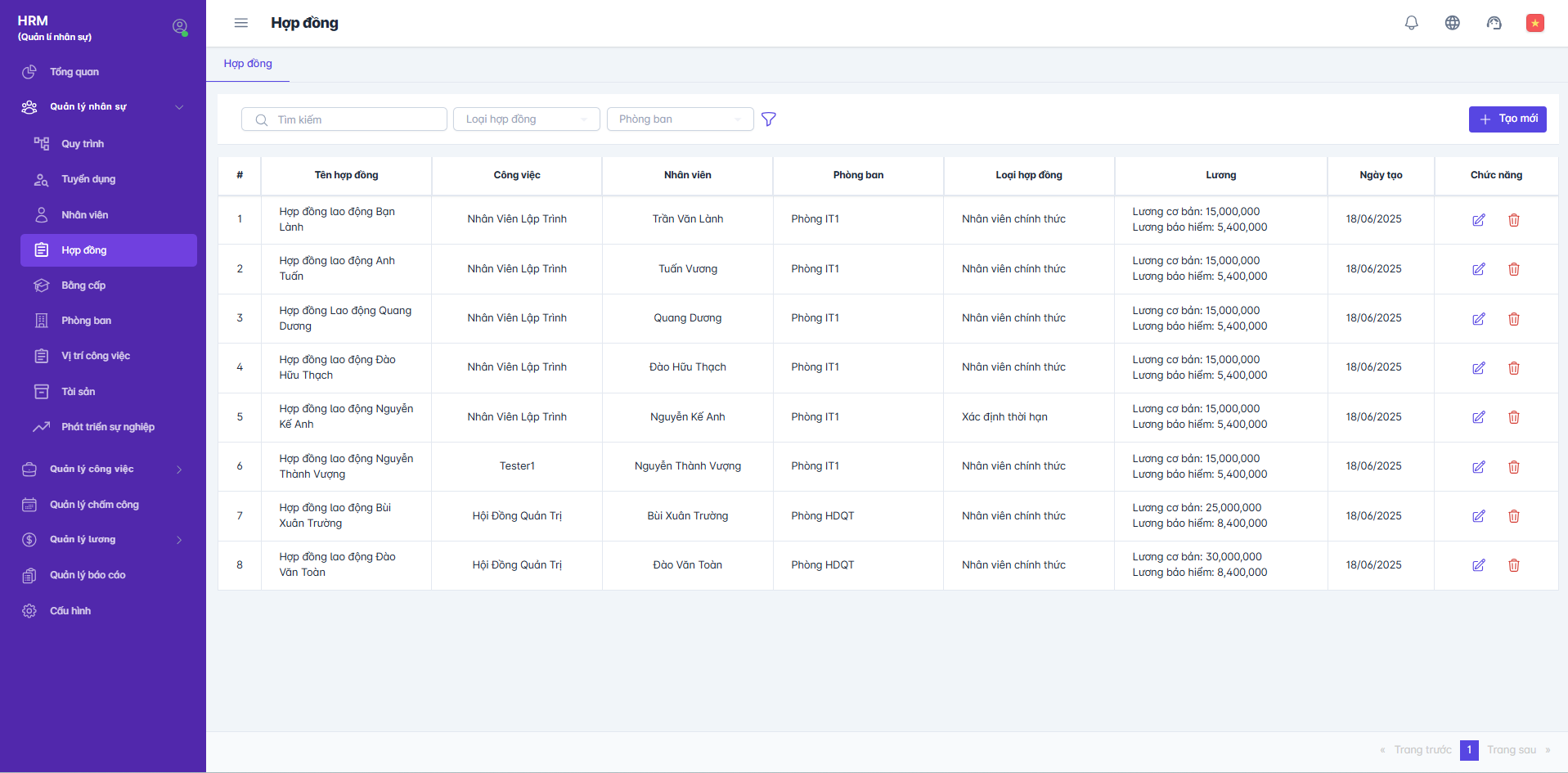Go to Nhân viên in sidebar

pyautogui.click(x=85, y=215)
